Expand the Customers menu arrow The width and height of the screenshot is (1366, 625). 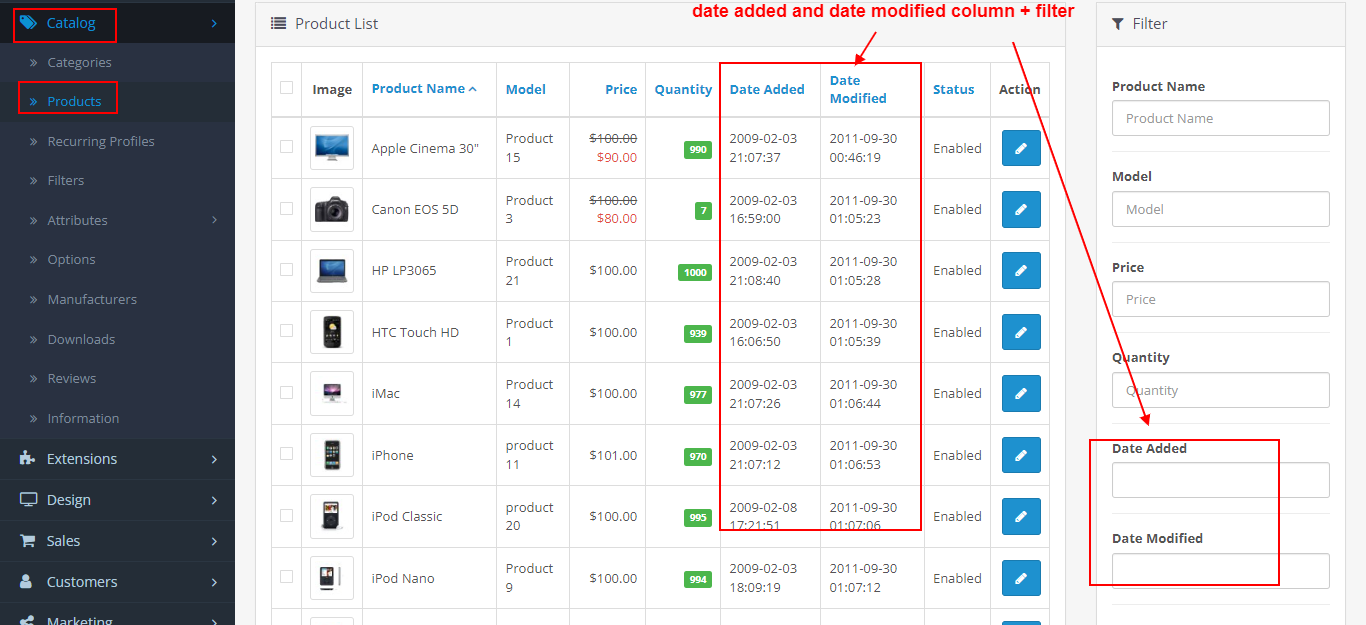[214, 582]
